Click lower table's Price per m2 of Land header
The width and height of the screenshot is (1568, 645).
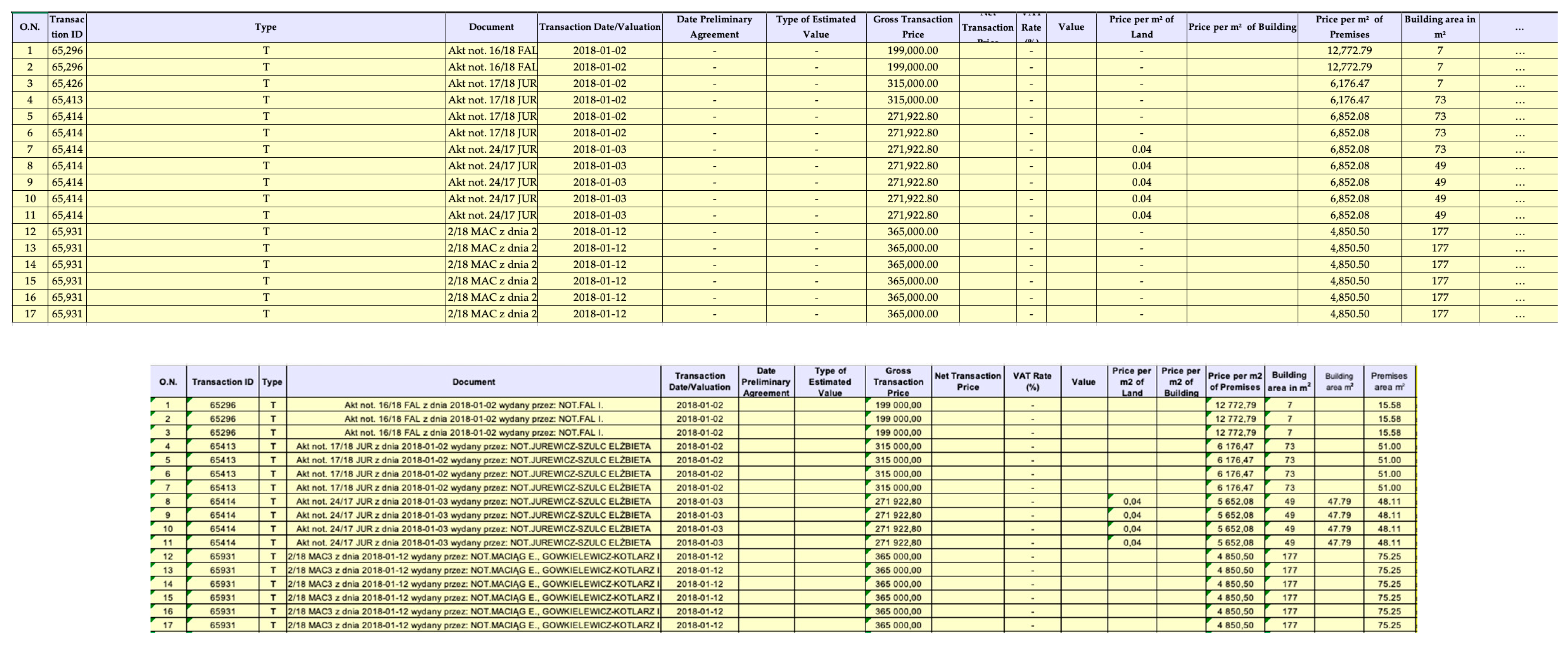click(1132, 381)
